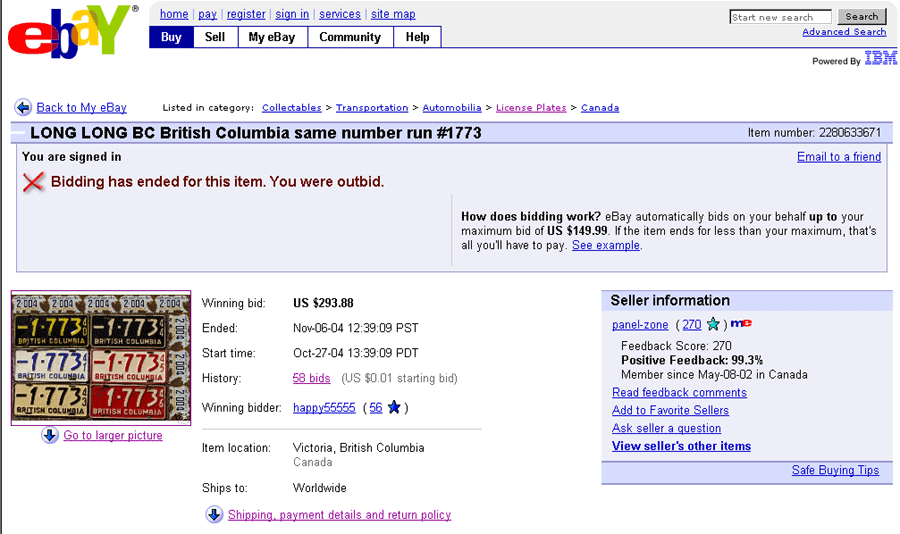Viewport: 900px width, 534px height.
Task: Open Go to larger picture
Action: [x=112, y=435]
